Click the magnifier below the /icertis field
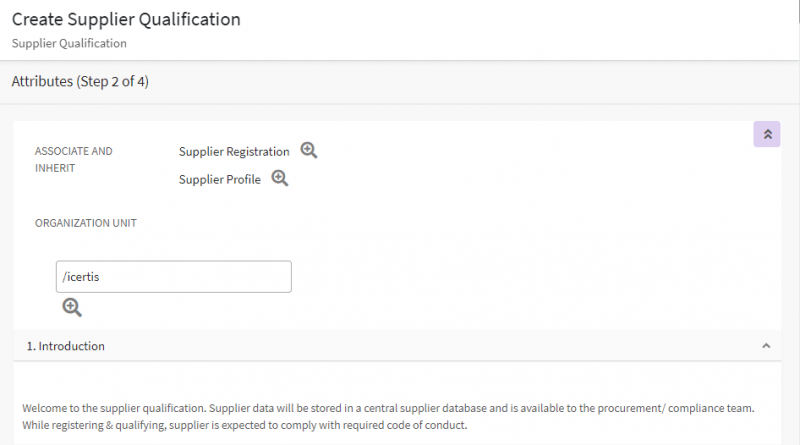This screenshot has height=445, width=800. 72,307
